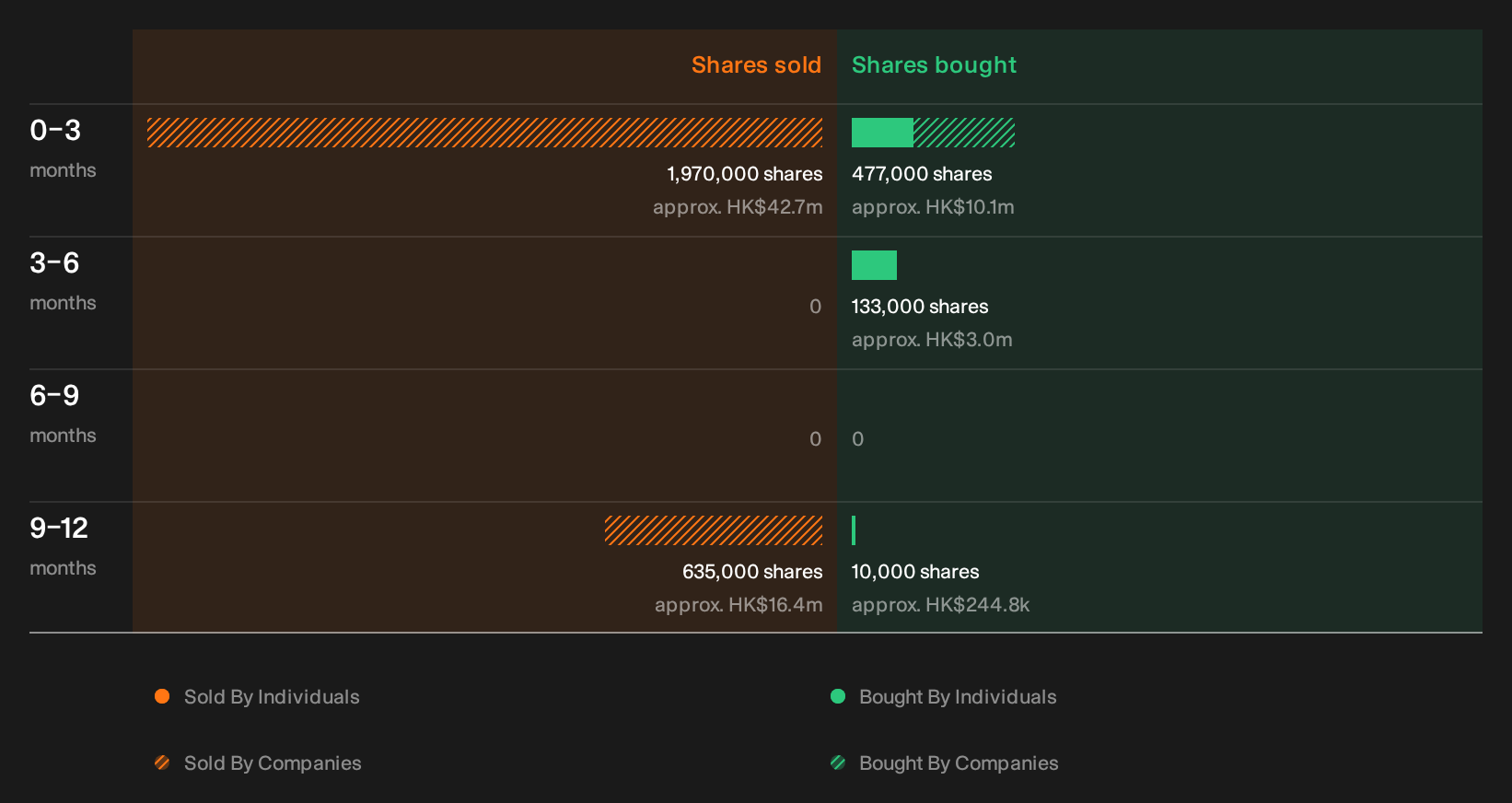Click the 3-6 months row label
This screenshot has width=1512, height=803.
point(63,281)
